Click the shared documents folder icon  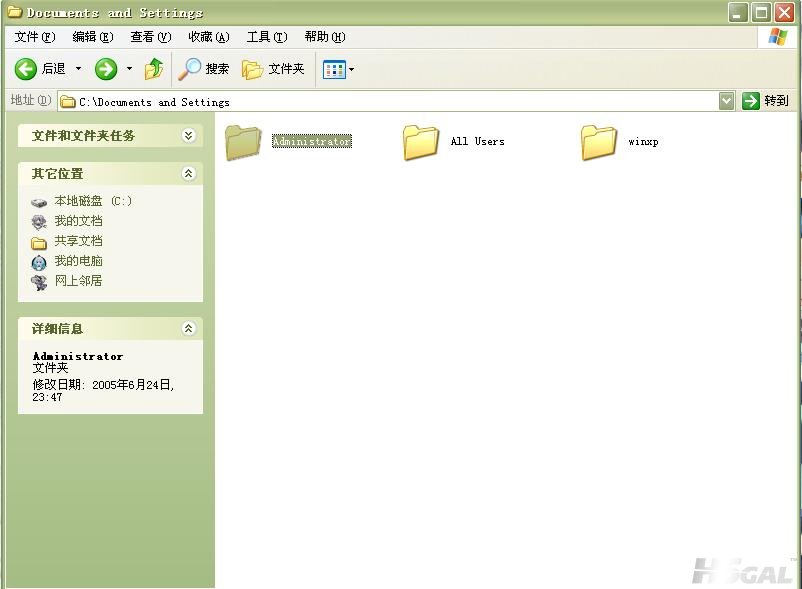click(39, 242)
